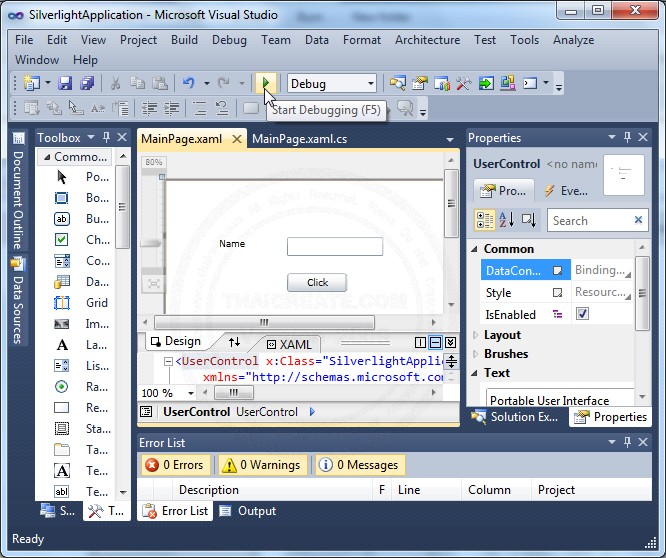This screenshot has width=666, height=558.
Task: Toggle the 0 Errors filter
Action: [x=176, y=465]
